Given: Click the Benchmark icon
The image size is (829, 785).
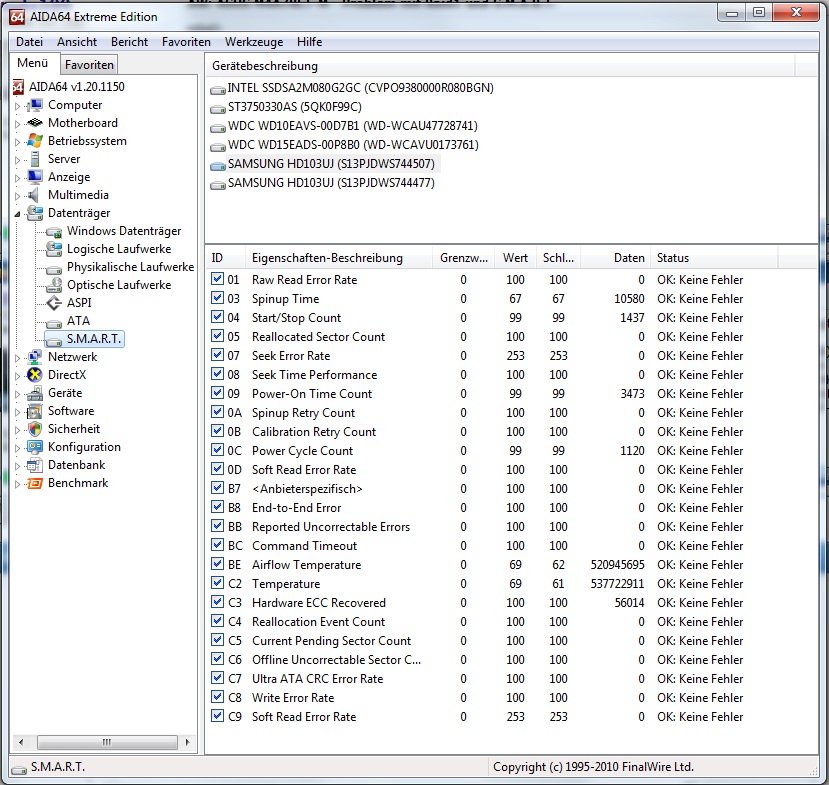Looking at the screenshot, I should [x=35, y=483].
